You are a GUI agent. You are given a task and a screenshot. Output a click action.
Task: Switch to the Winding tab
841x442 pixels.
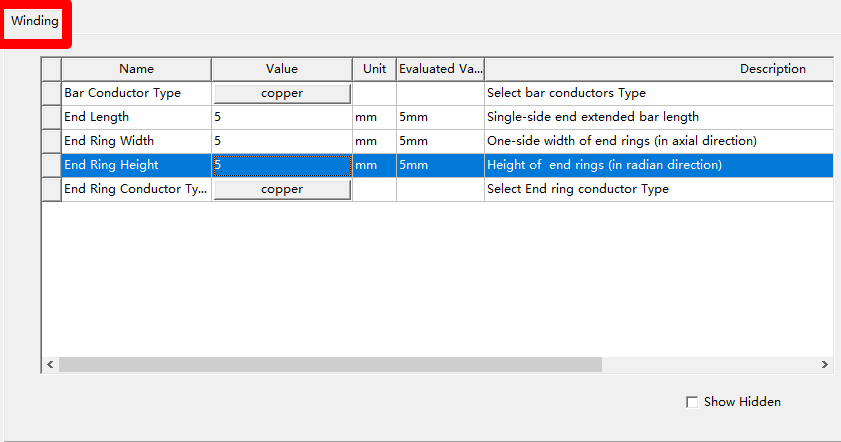35,21
